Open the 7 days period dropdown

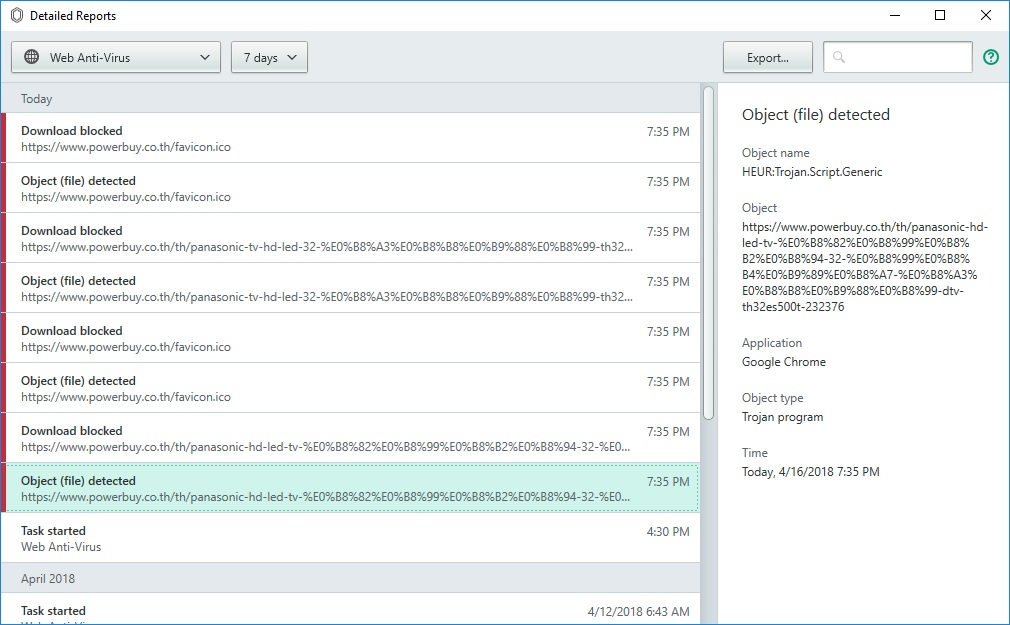(x=269, y=57)
